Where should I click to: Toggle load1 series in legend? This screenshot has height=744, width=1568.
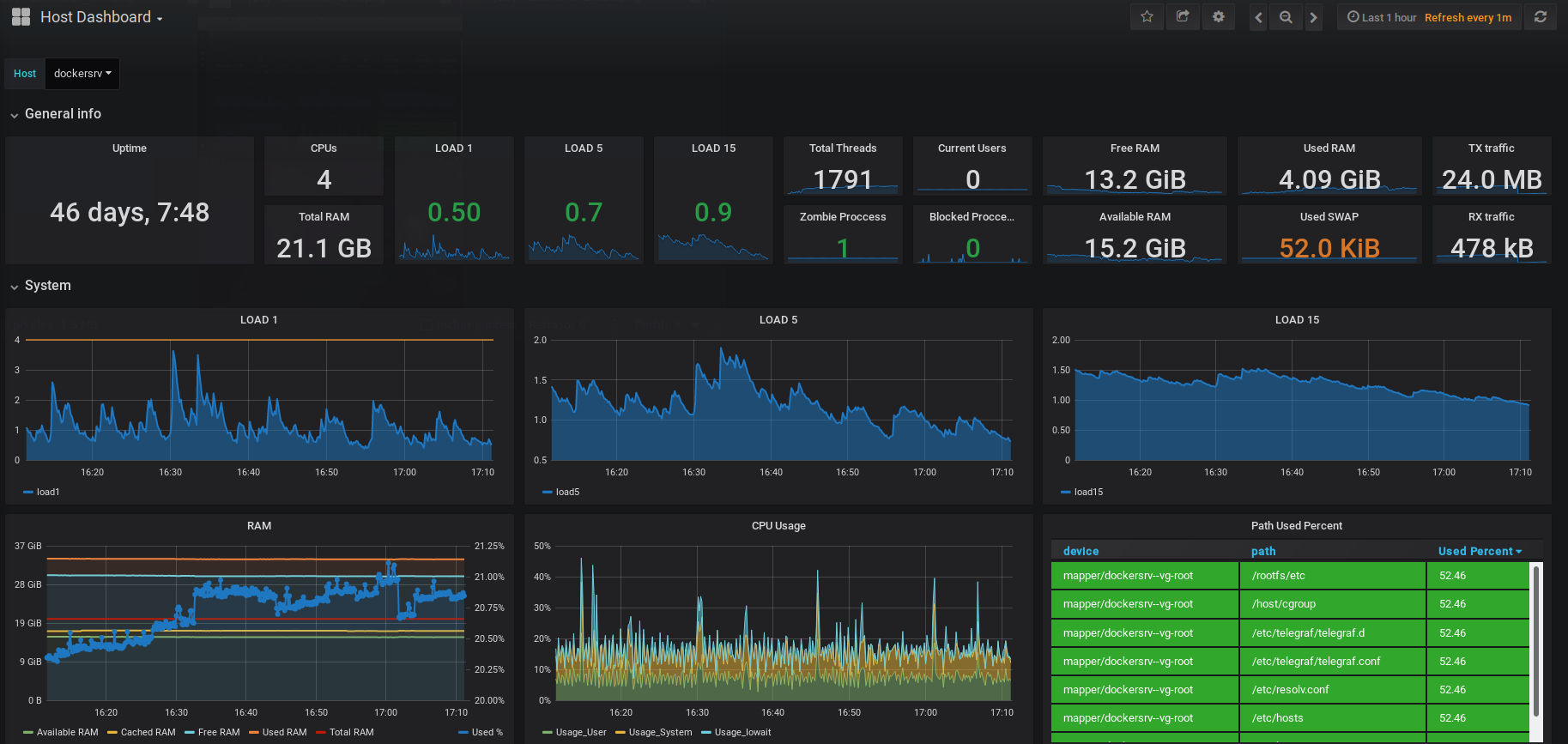pos(47,492)
